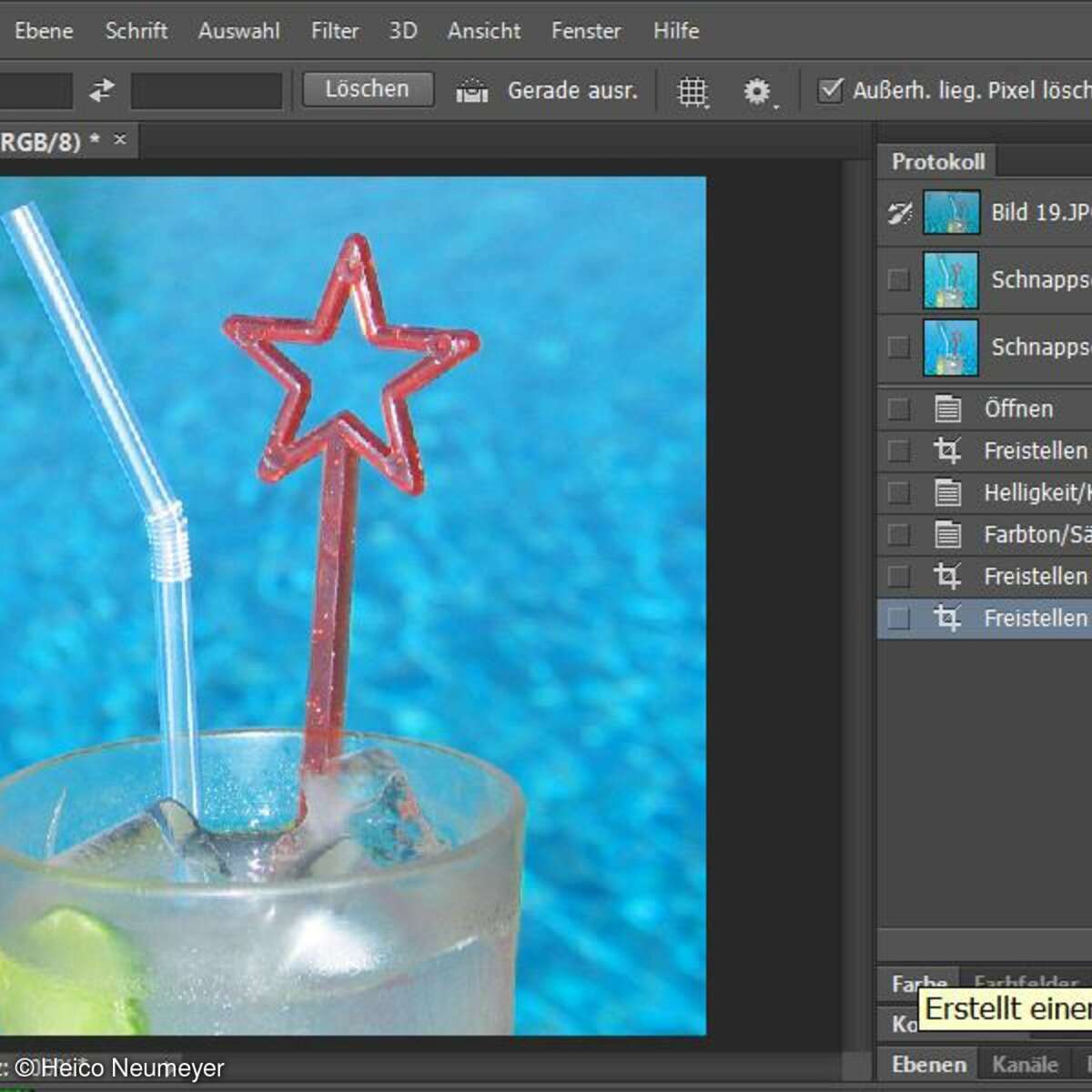The height and width of the screenshot is (1092, 1092).
Task: Click the empty crop height input field
Action: (207, 91)
